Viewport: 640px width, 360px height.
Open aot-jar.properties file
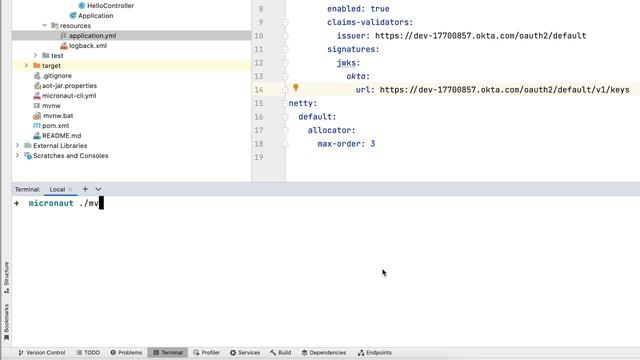tap(69, 86)
